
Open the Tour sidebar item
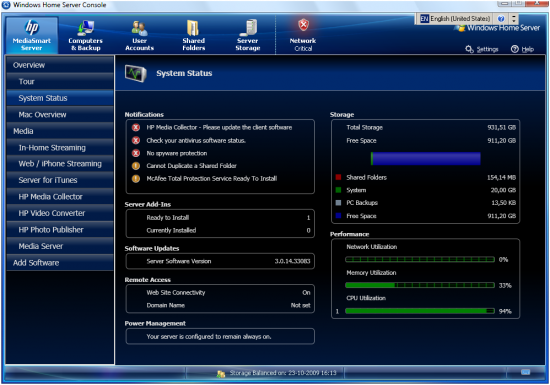pos(60,82)
